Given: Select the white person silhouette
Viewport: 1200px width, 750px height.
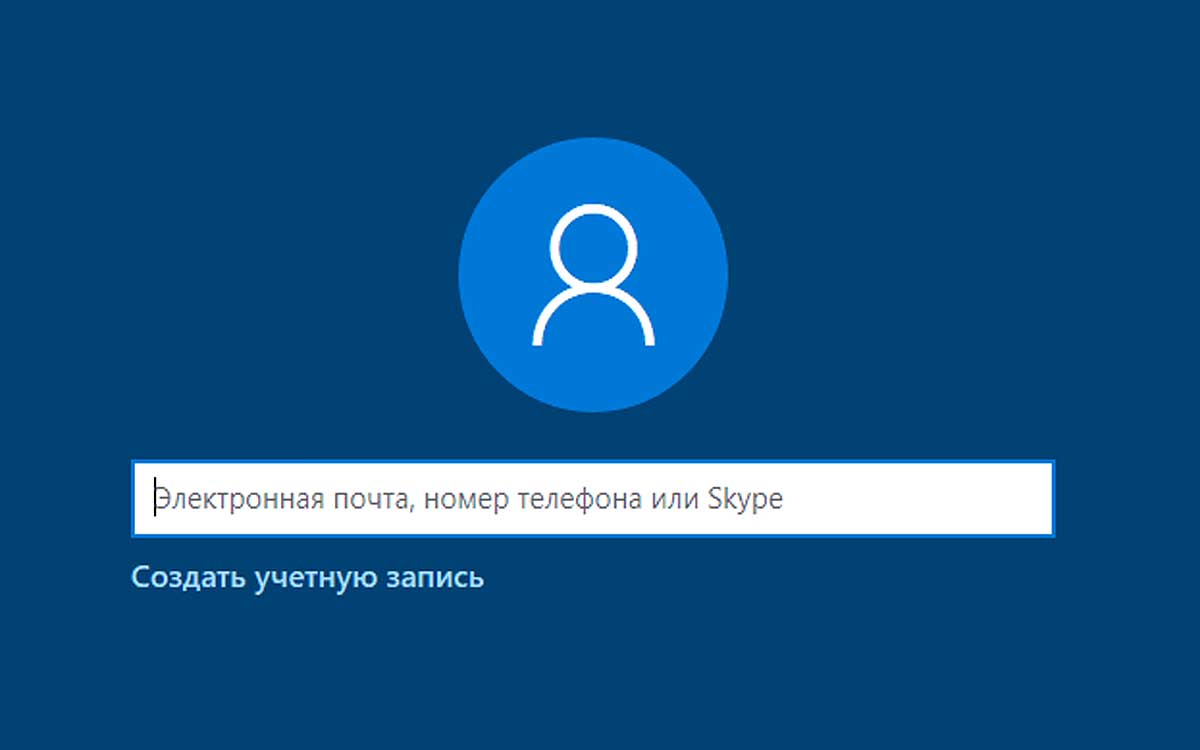Looking at the screenshot, I should tap(593, 275).
